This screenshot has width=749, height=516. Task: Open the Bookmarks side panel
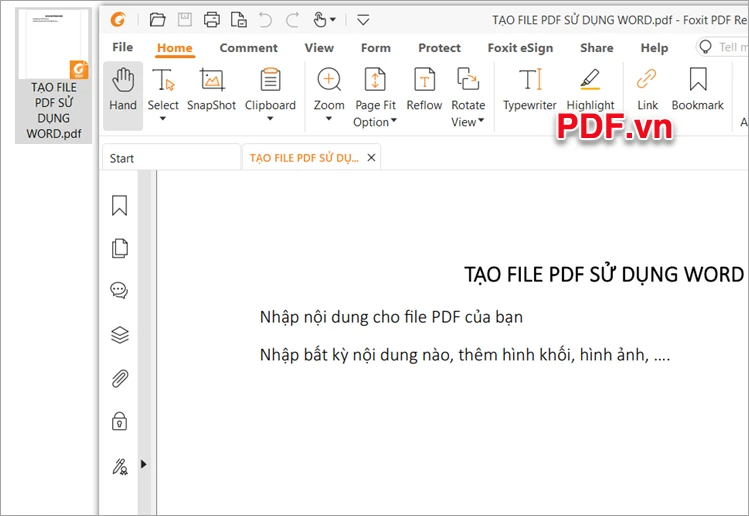[119, 205]
